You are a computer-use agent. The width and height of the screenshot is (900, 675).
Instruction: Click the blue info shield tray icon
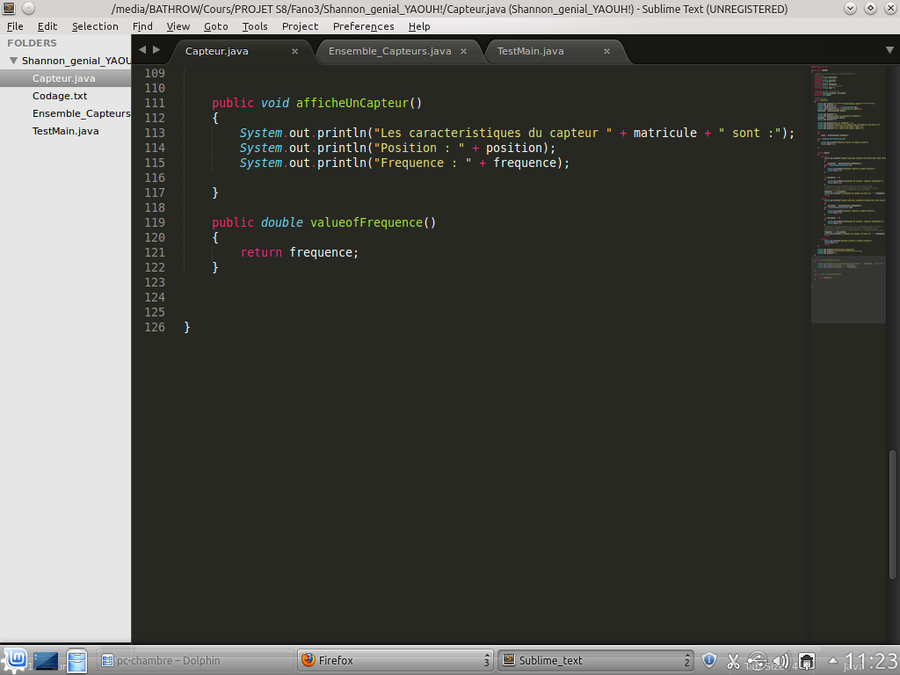(709, 660)
